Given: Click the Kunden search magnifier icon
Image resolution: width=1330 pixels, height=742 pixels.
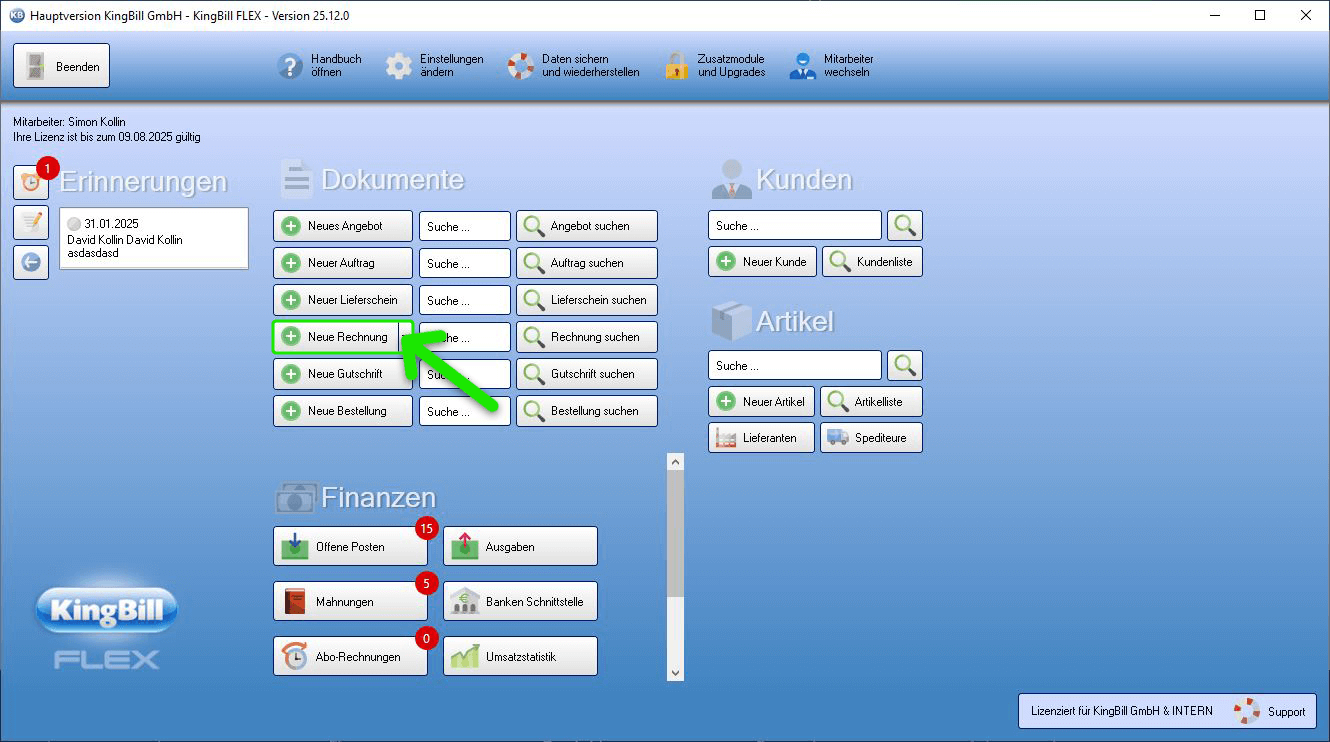Looking at the screenshot, I should click(x=905, y=225).
